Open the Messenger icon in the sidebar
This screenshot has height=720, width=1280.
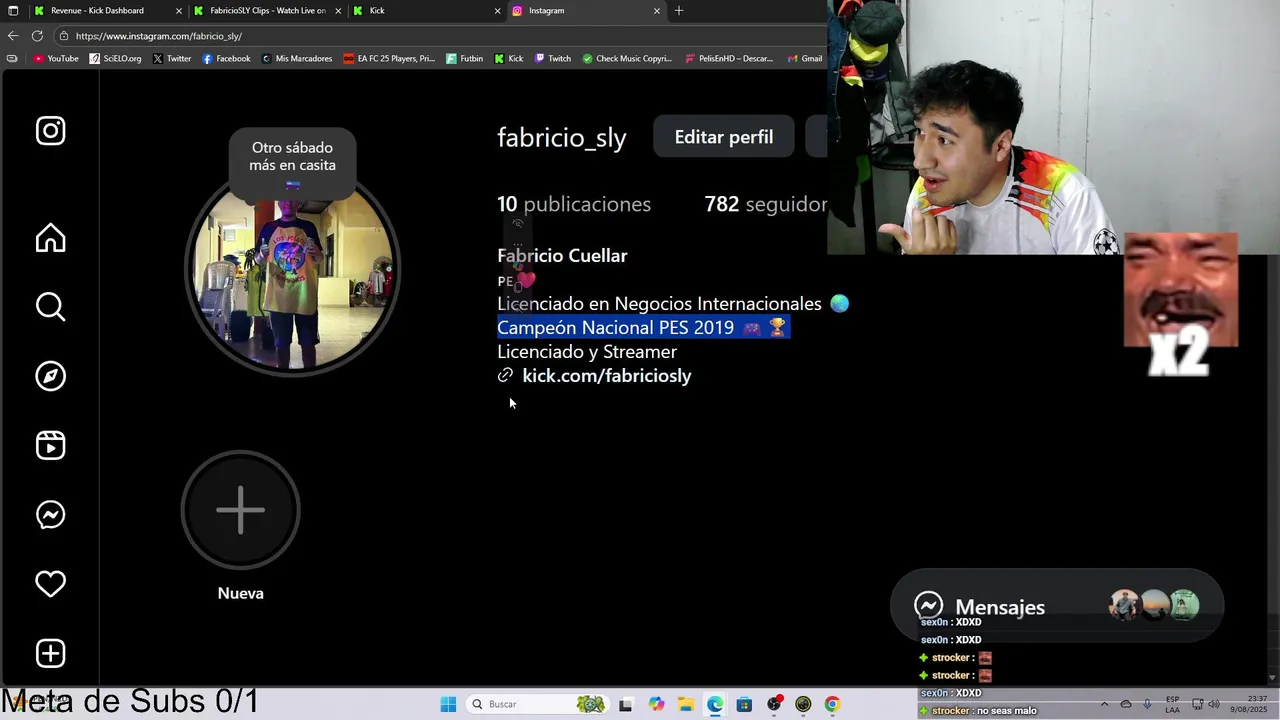coord(51,515)
